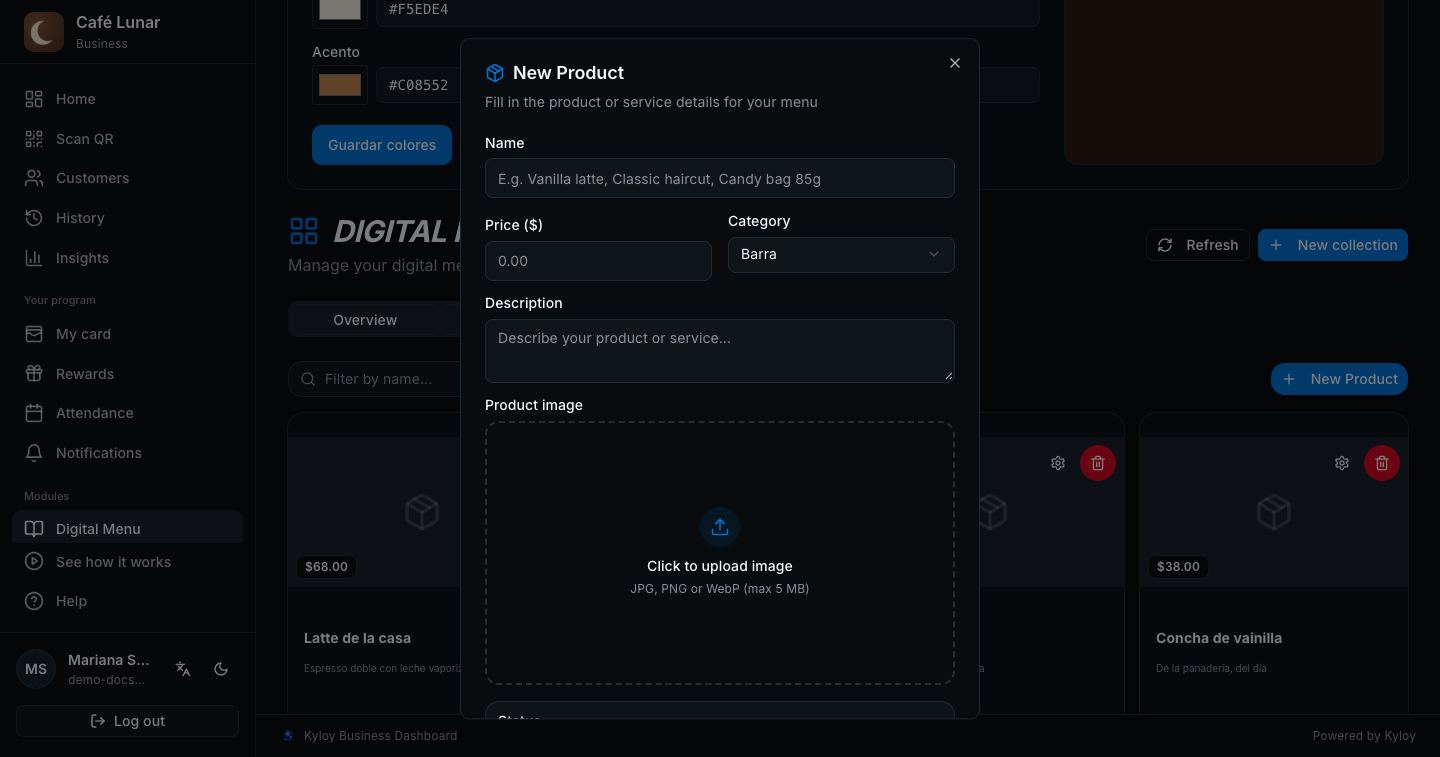Click the See how it works play icon
Image resolution: width=1440 pixels, height=757 pixels.
click(34, 562)
